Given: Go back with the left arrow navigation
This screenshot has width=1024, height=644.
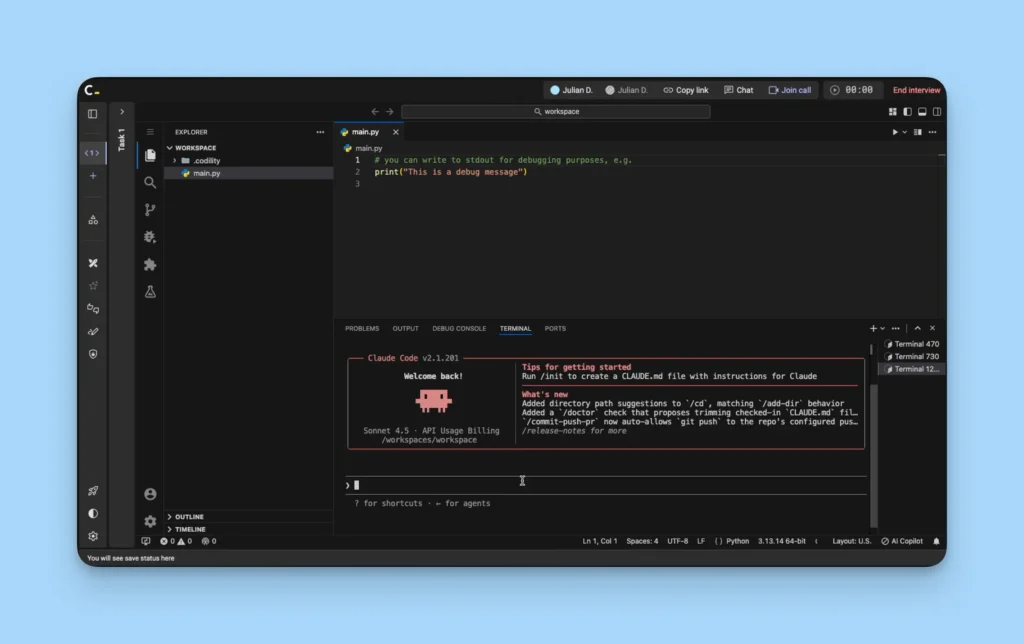Looking at the screenshot, I should [x=375, y=112].
